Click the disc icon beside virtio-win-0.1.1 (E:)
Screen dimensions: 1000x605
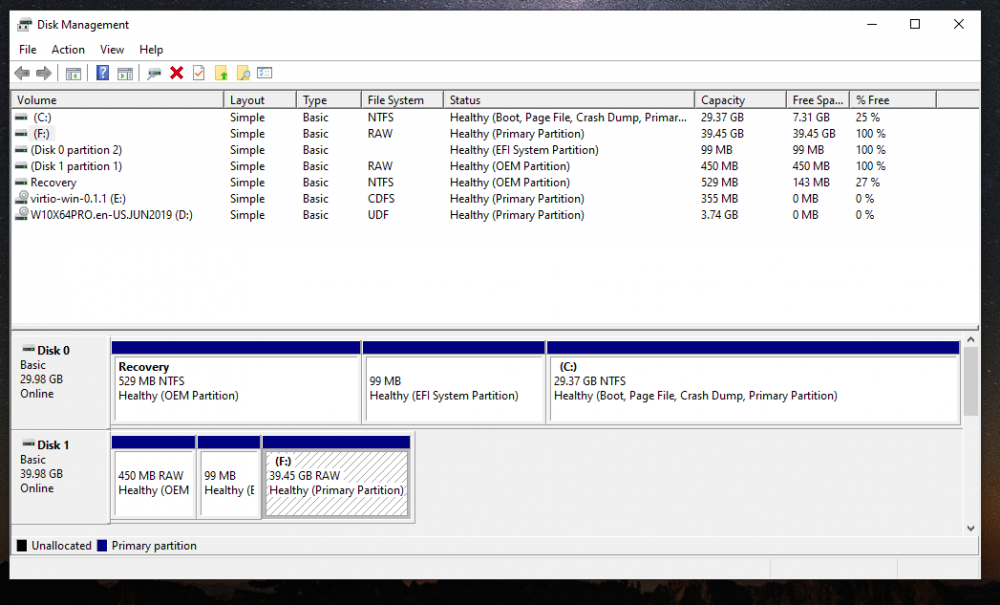click(x=22, y=198)
